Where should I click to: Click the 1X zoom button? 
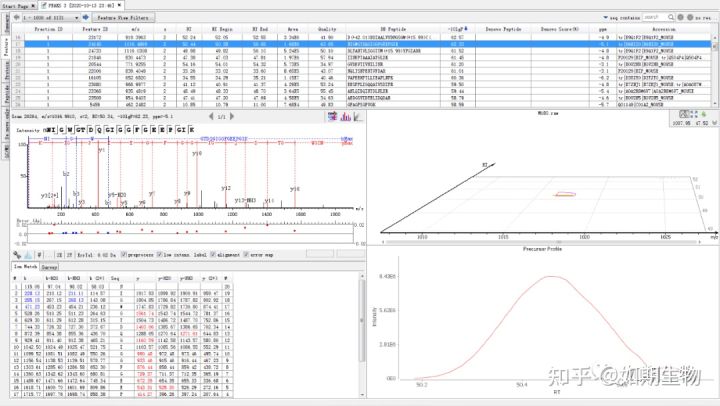click(59, 254)
